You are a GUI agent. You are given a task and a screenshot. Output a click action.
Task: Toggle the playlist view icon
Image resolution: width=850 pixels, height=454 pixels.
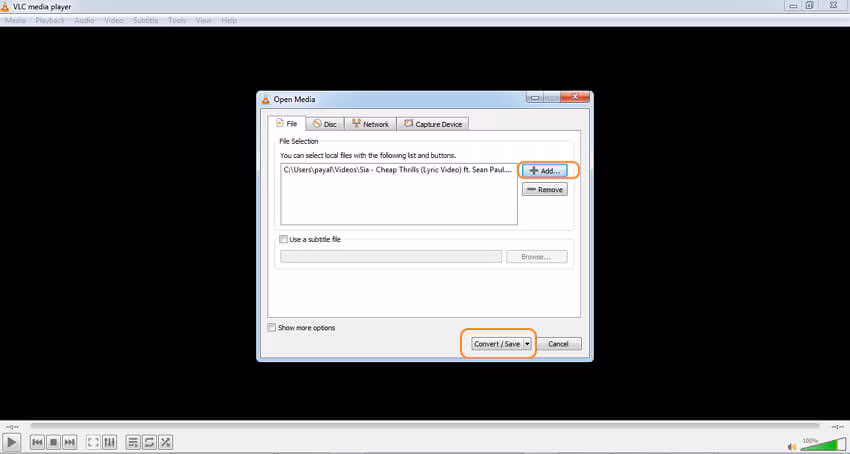pos(133,442)
